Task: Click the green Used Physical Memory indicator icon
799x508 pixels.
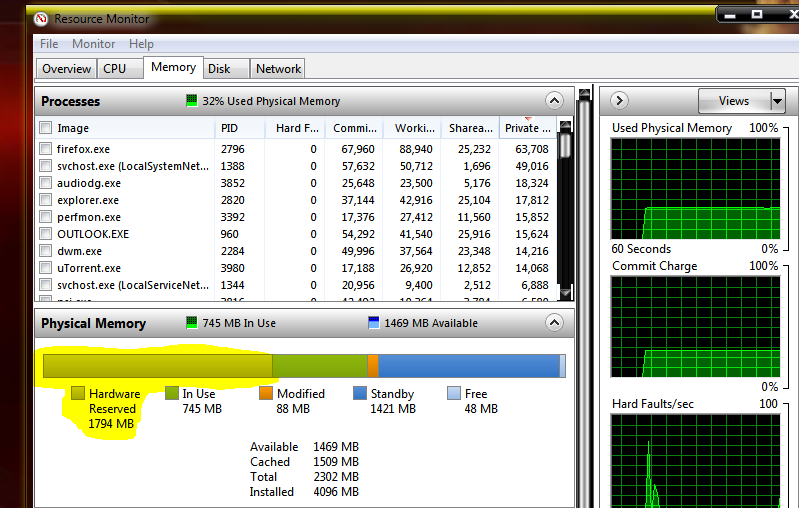Action: 192,100
